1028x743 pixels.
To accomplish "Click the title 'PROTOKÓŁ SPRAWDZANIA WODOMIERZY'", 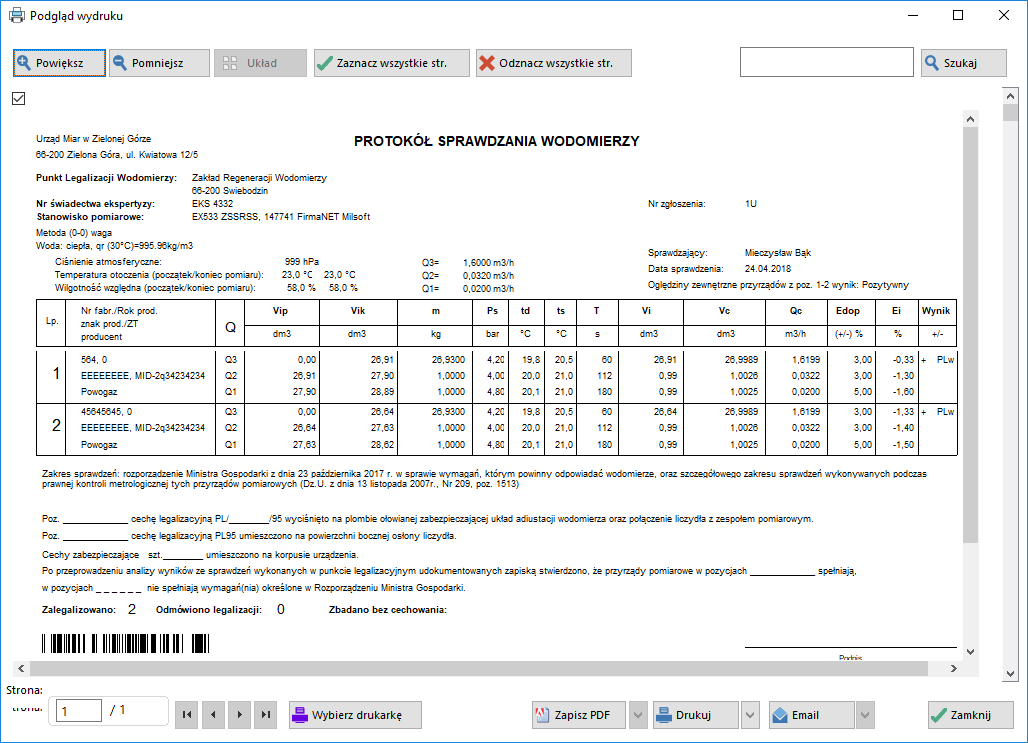I will [496, 141].
